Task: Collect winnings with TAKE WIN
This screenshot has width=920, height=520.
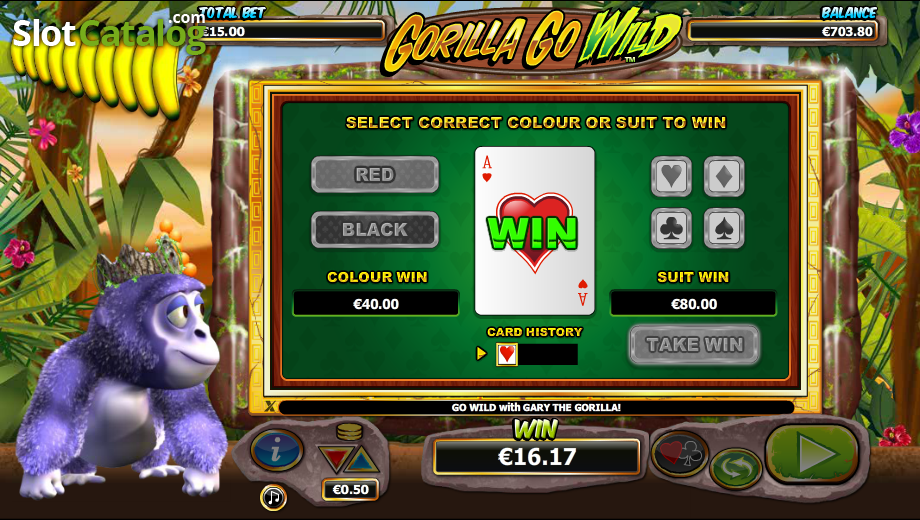Action: click(x=694, y=345)
